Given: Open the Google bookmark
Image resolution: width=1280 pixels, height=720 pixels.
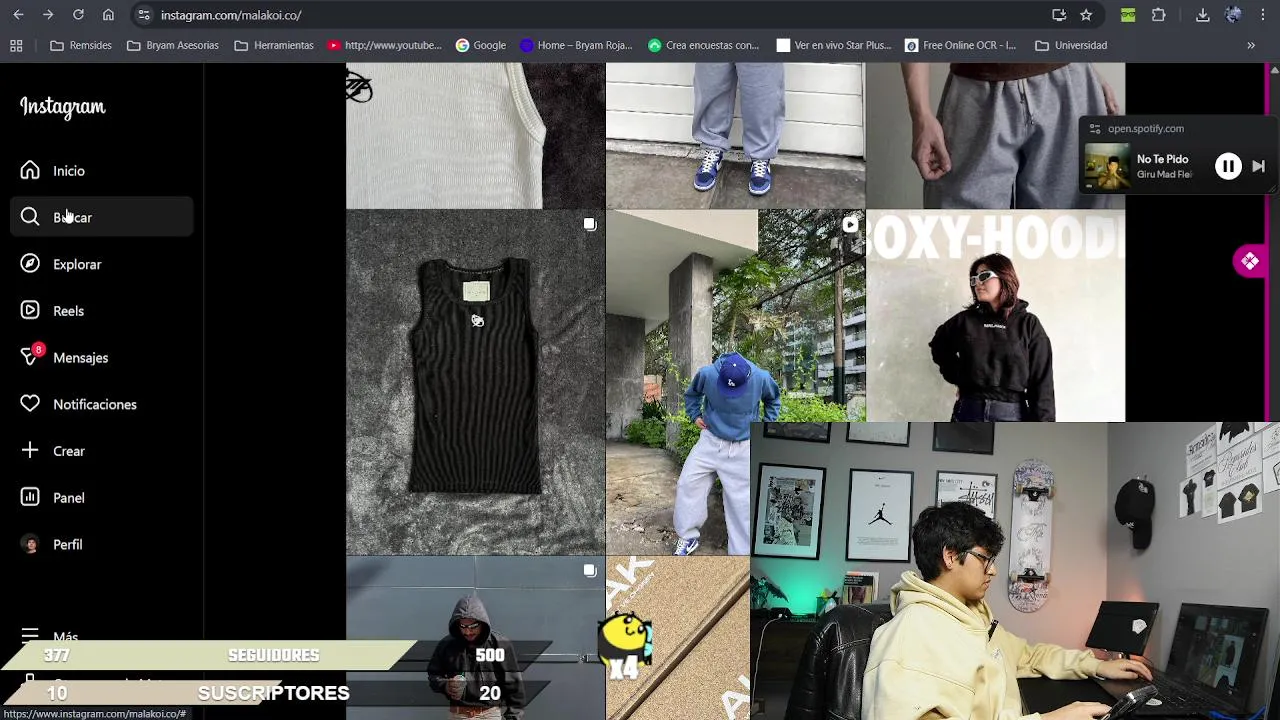Looking at the screenshot, I should [480, 45].
